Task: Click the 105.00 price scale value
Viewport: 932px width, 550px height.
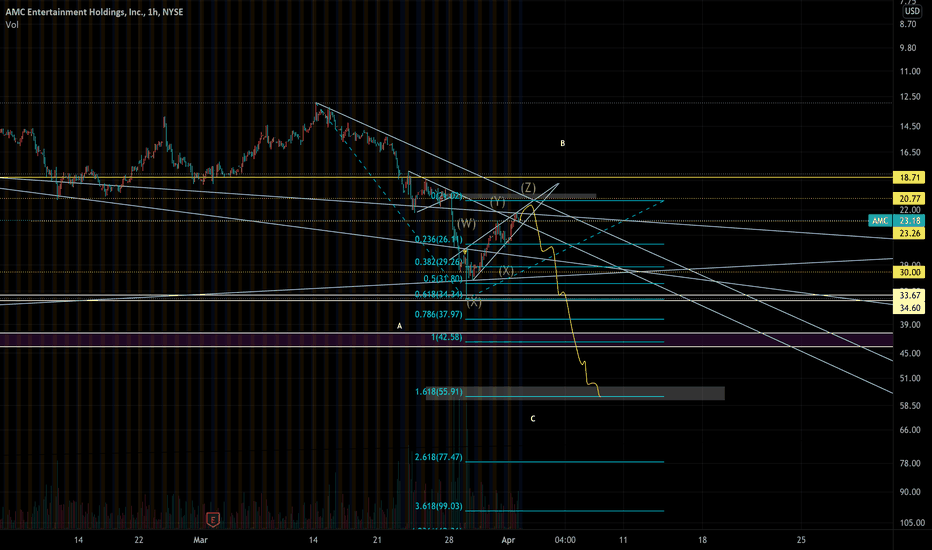Action: [912, 523]
